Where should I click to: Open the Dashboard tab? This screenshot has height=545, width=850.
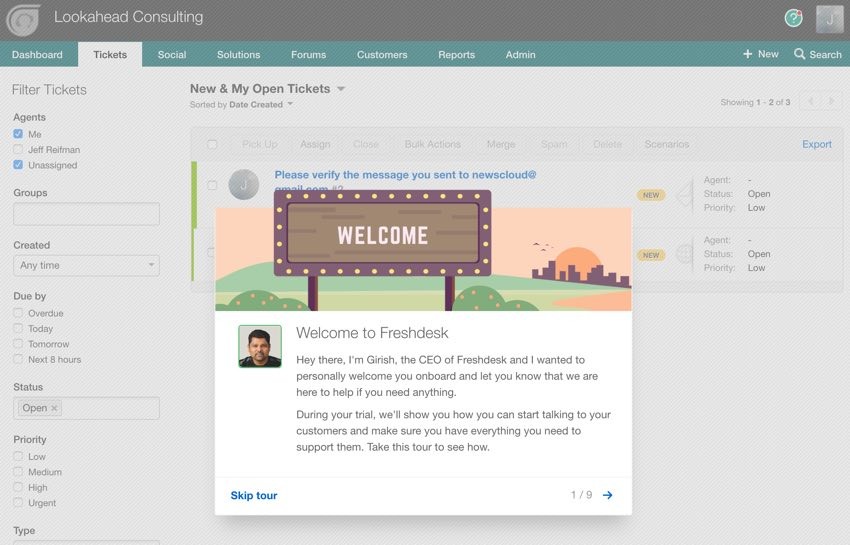37,54
